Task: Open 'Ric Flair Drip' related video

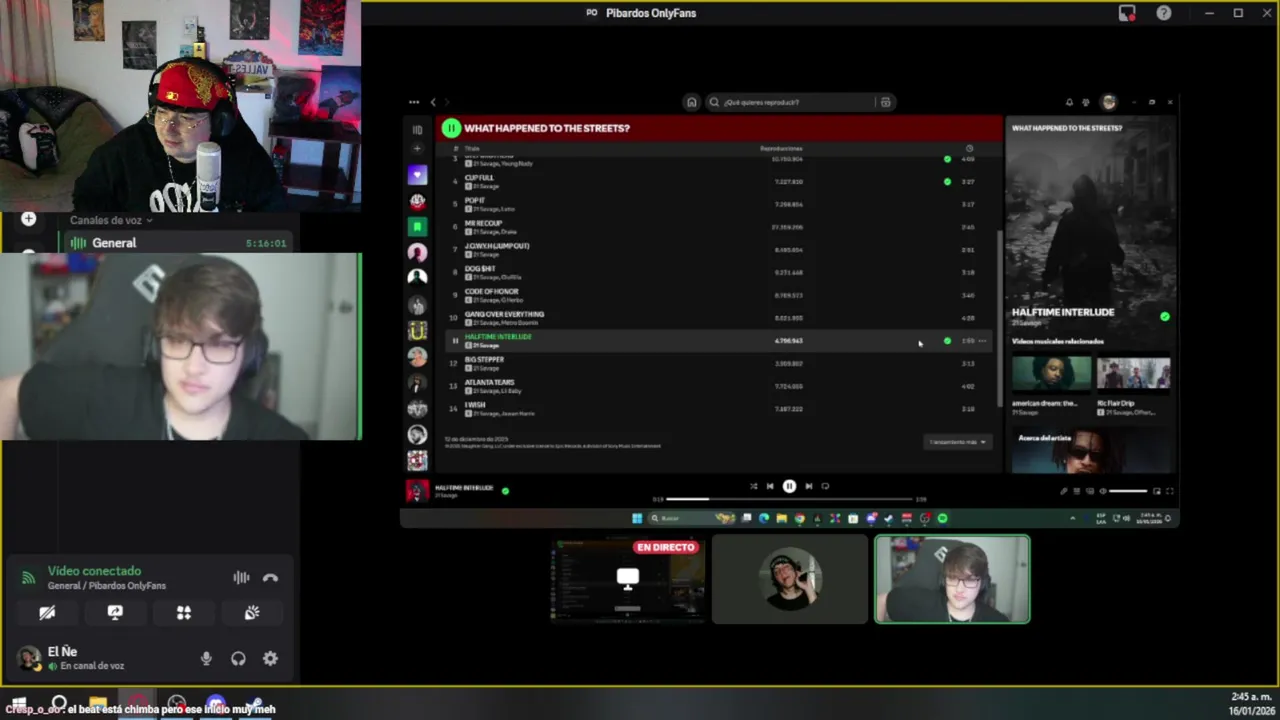Action: click(x=1134, y=373)
